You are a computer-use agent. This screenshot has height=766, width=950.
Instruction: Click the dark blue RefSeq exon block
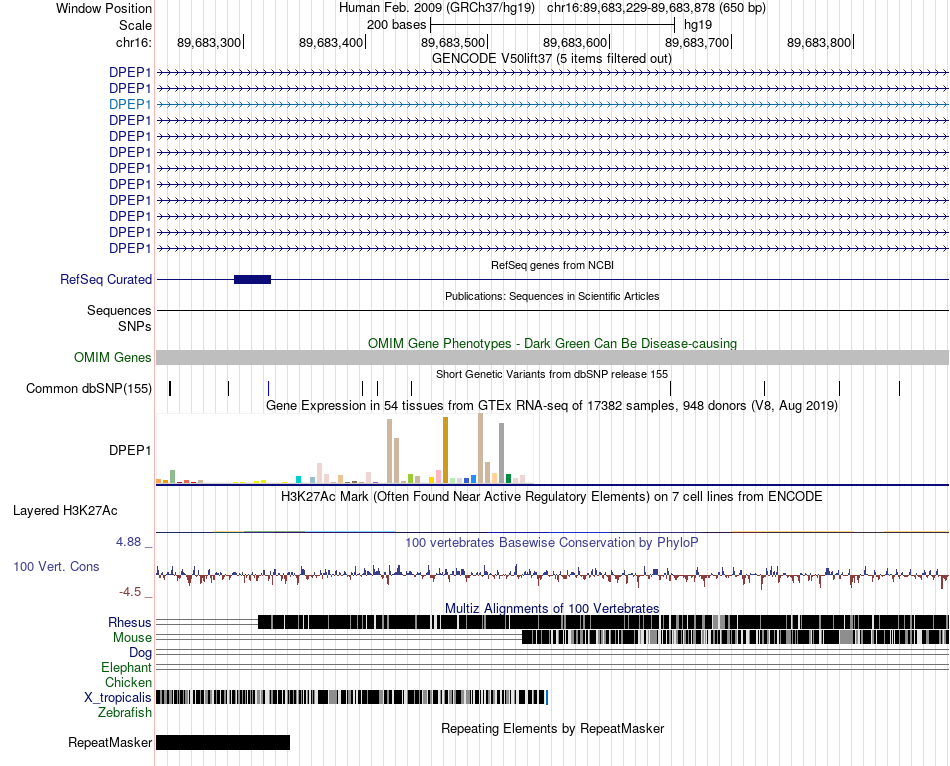[253, 279]
